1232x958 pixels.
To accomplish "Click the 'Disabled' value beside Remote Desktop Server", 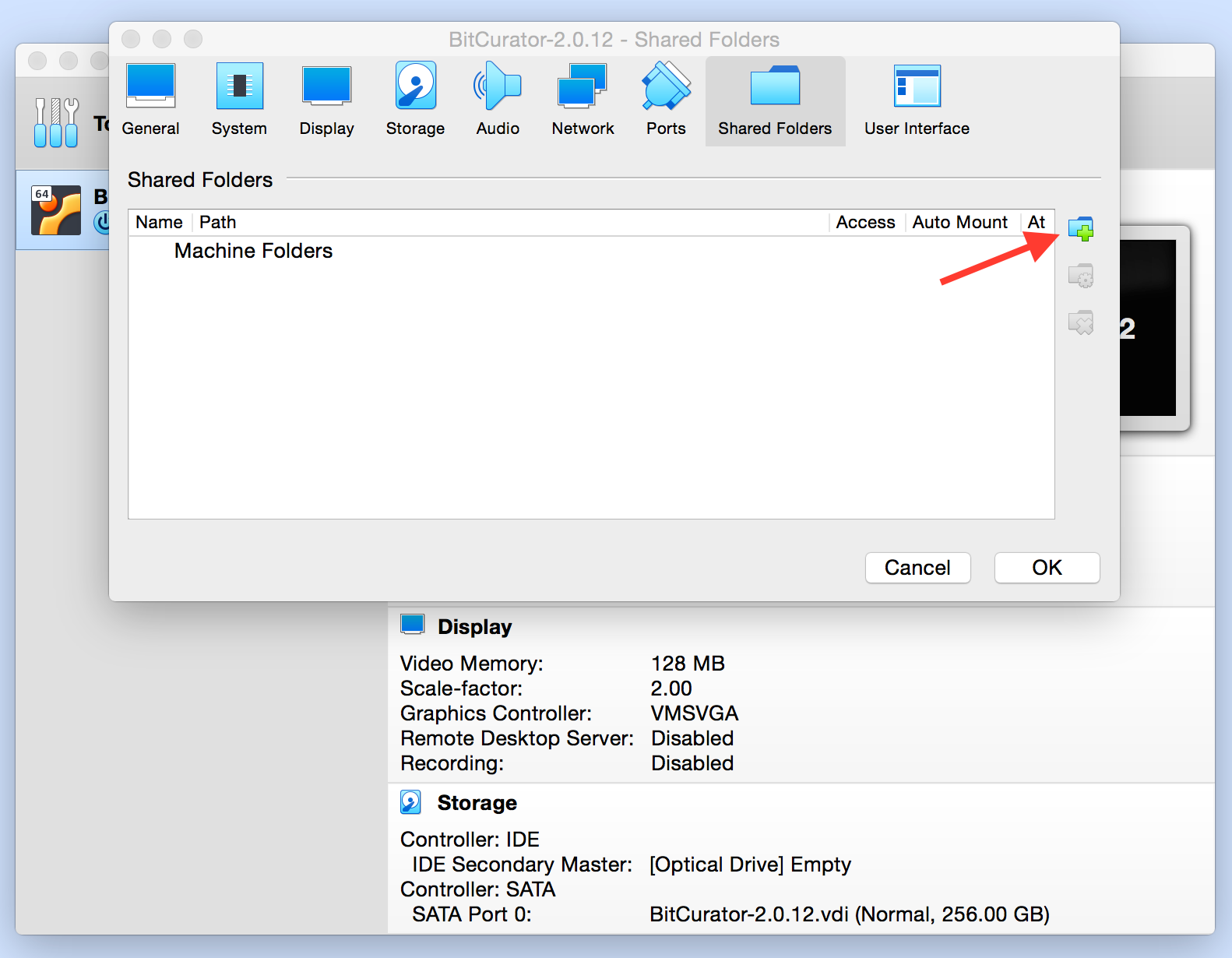I will click(x=692, y=738).
